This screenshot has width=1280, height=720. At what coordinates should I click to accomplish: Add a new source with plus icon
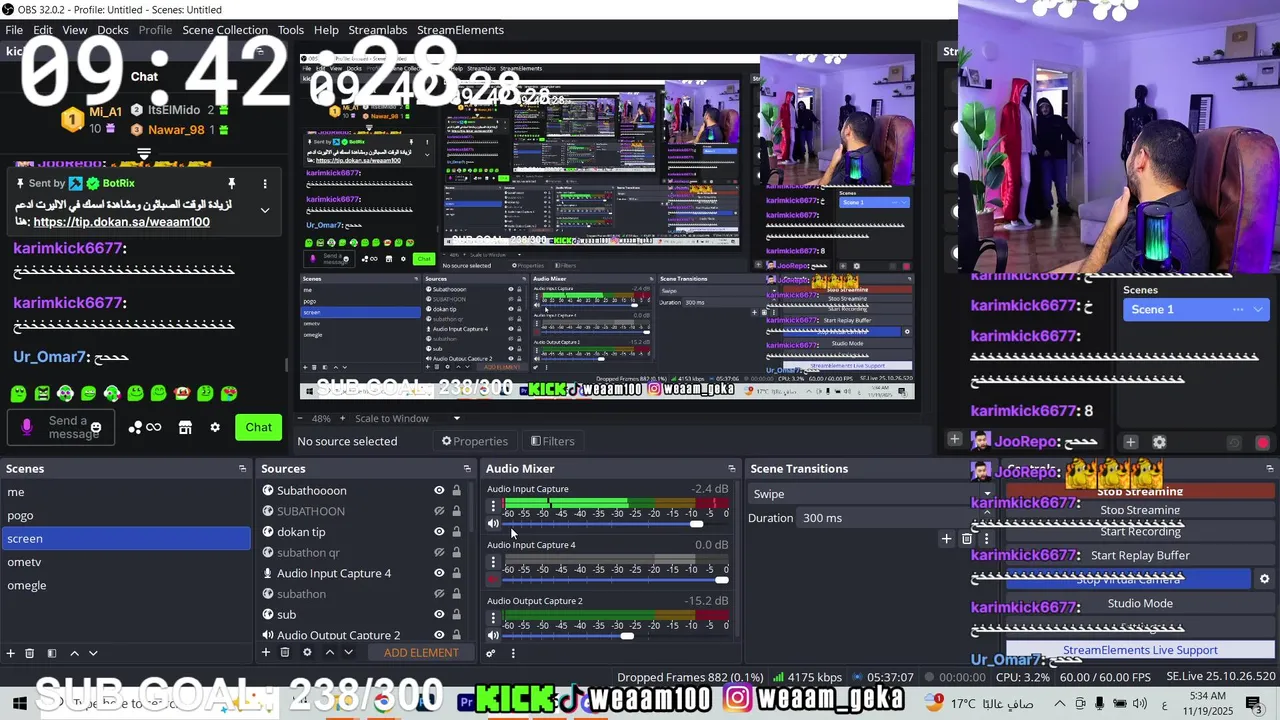(266, 653)
